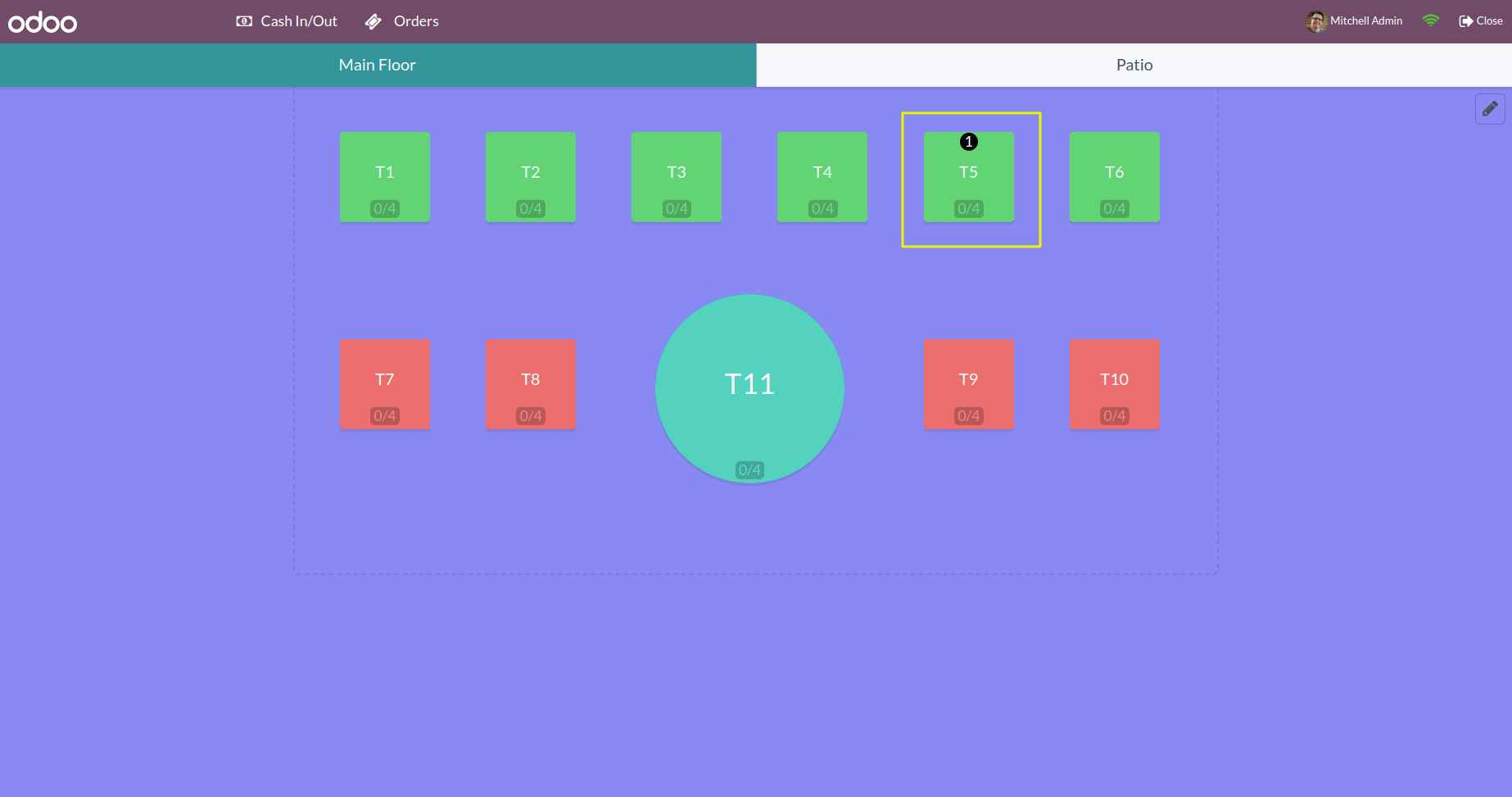Image resolution: width=1512 pixels, height=797 pixels.
Task: Click the 0/4 seats label on T1
Action: (x=385, y=209)
